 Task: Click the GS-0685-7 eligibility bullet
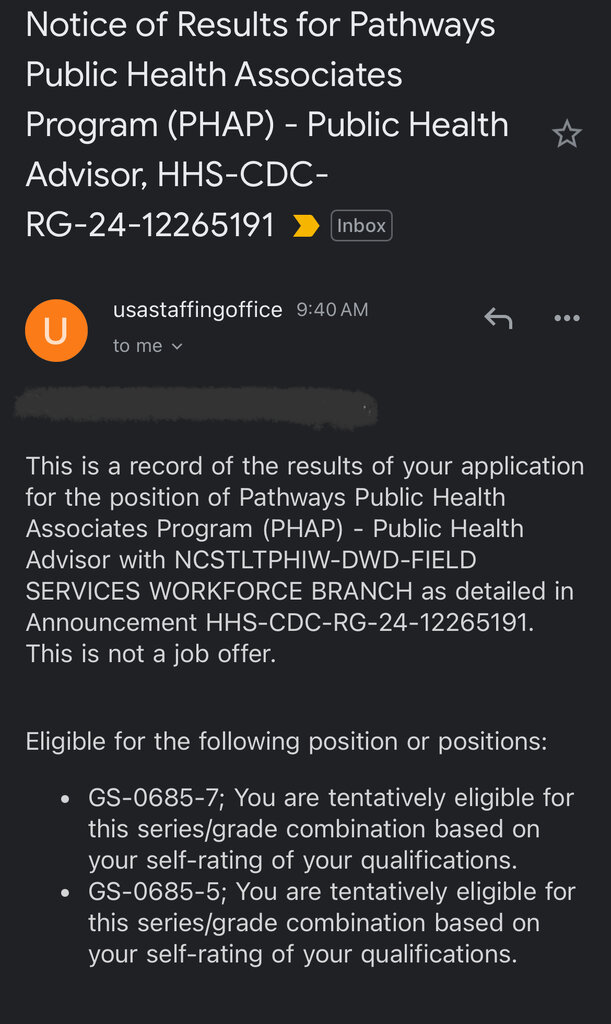tap(330, 829)
